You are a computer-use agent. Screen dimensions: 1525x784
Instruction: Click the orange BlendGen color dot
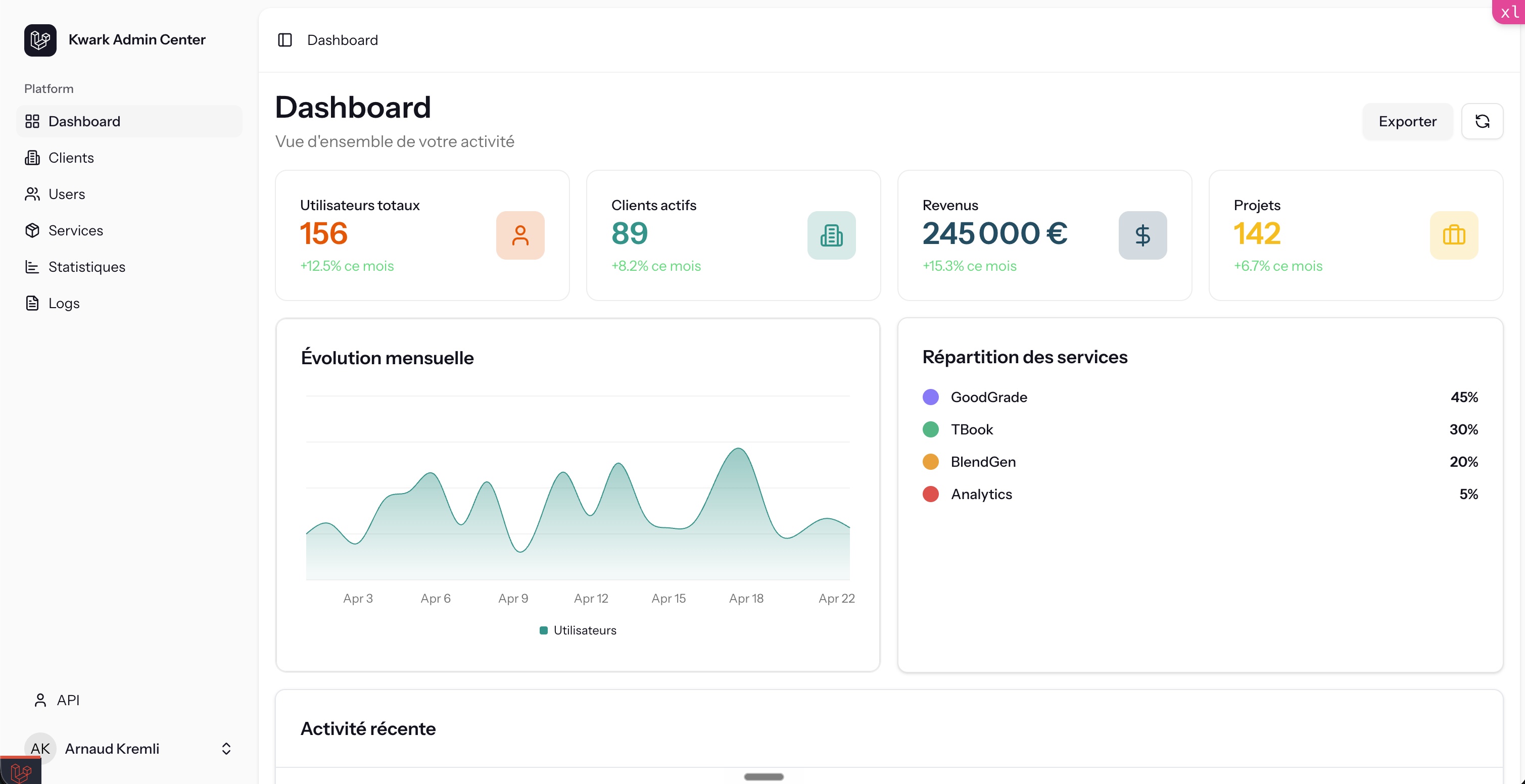(x=931, y=462)
